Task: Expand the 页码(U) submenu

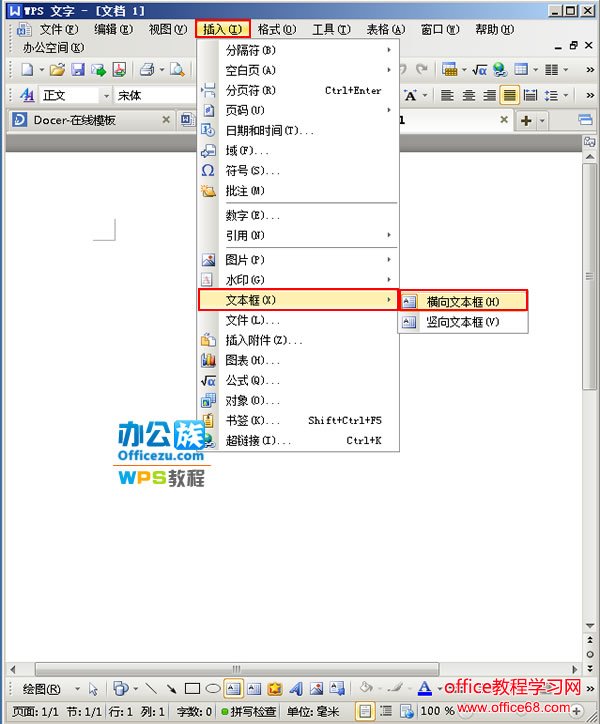Action: 298,110
